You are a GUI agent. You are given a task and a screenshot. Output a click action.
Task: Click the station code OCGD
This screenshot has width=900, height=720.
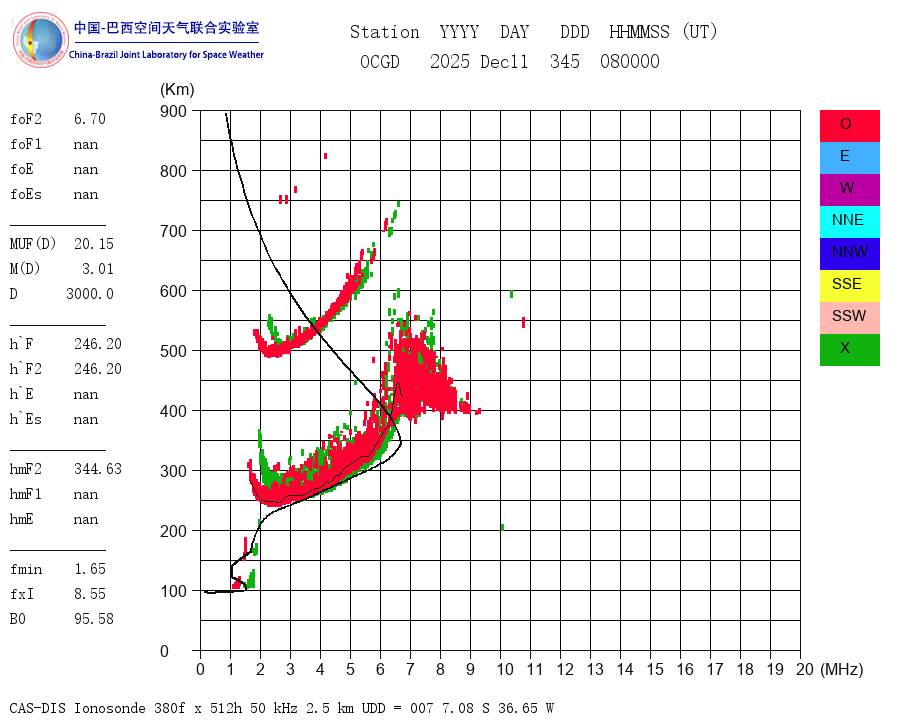tap(379, 61)
